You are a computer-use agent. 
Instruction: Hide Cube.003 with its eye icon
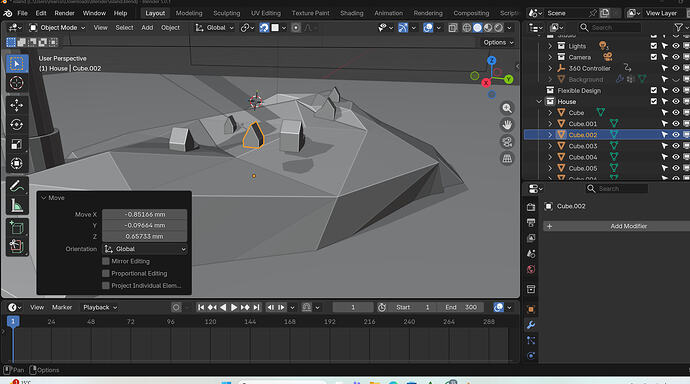coord(675,146)
